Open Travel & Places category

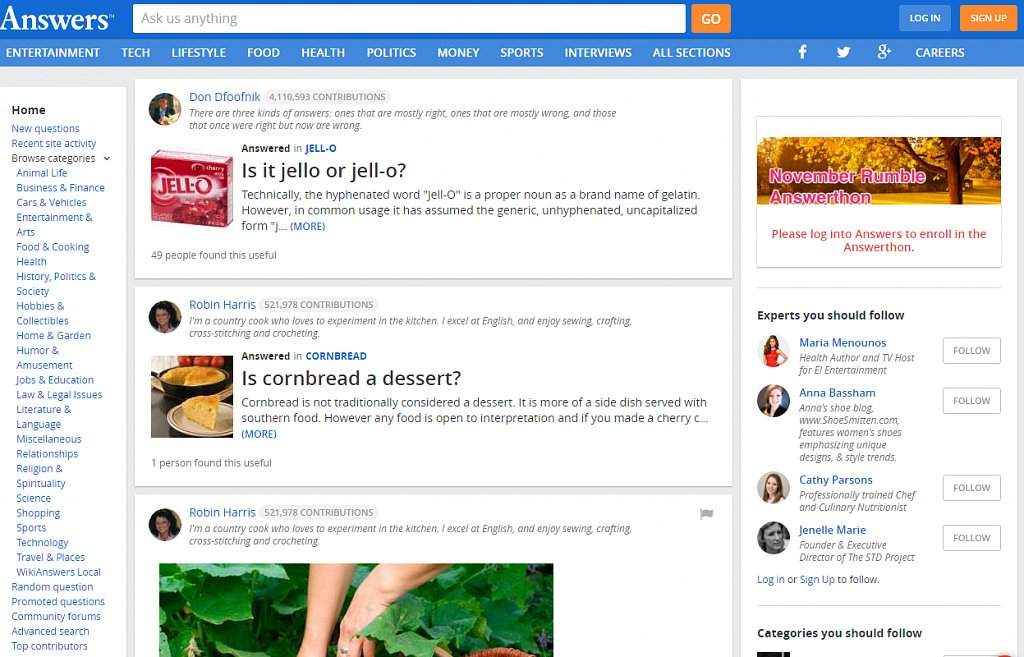(x=50, y=557)
